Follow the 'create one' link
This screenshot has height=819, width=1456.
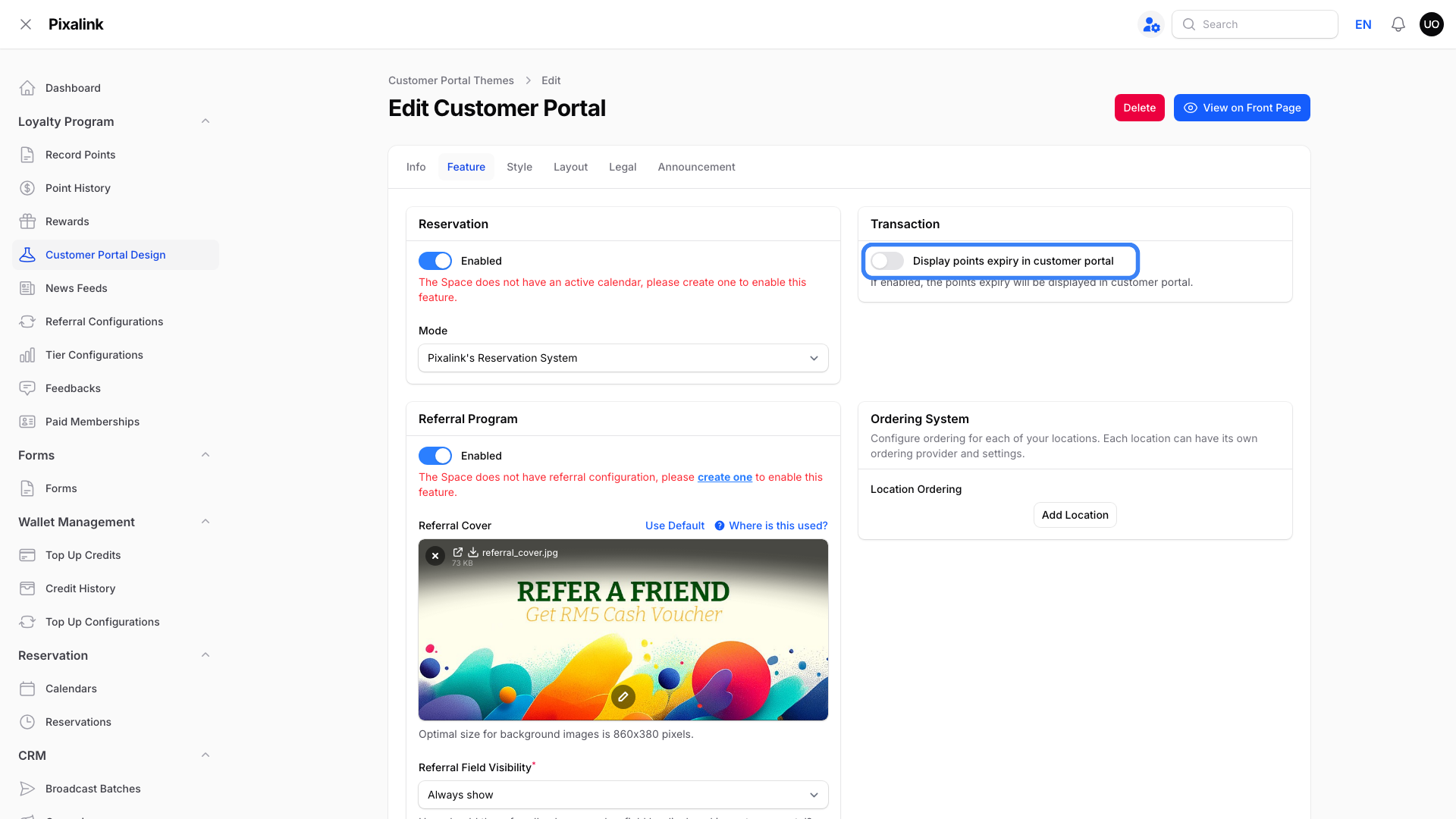point(725,477)
